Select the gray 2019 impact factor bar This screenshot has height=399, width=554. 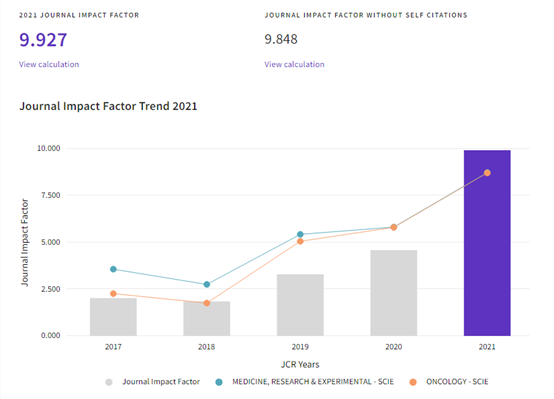pyautogui.click(x=300, y=305)
